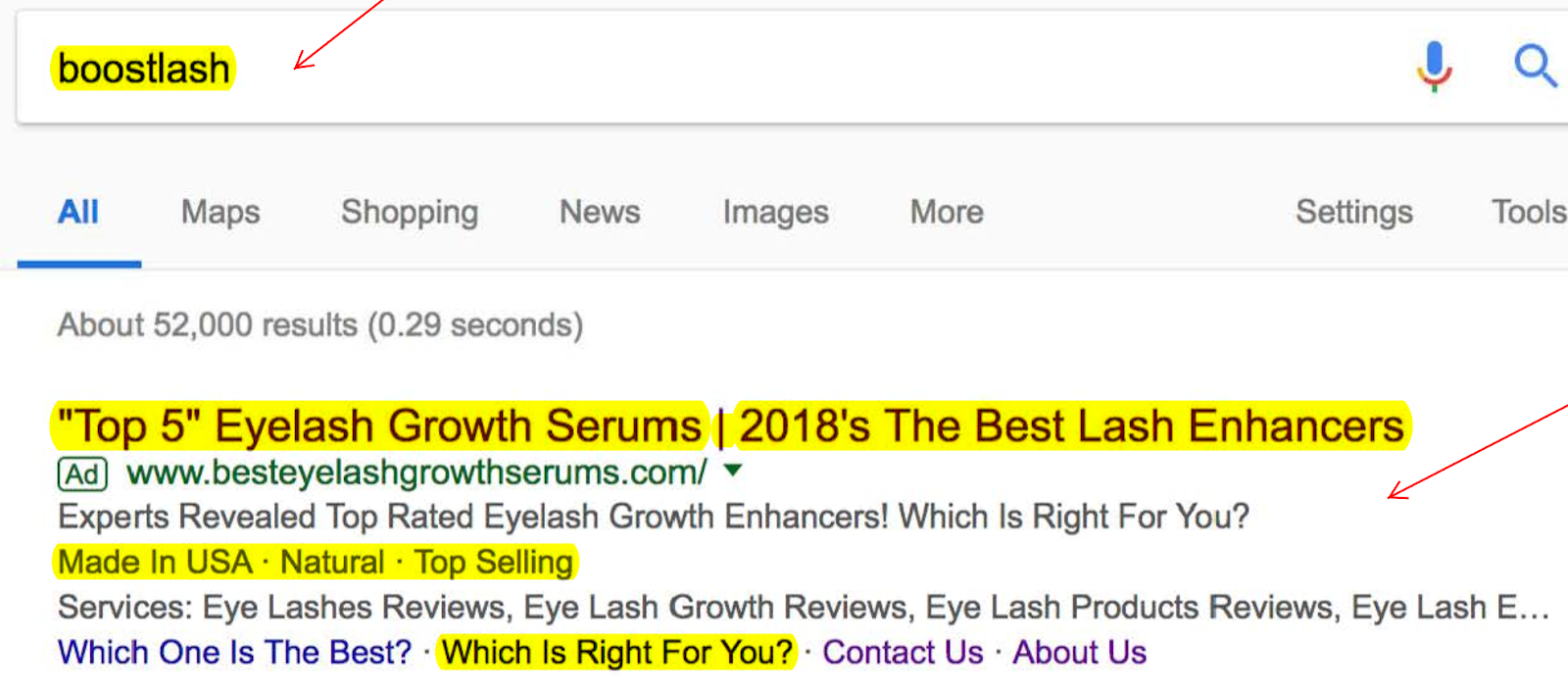Select the All results tab
Screen dimensions: 1568x700
(78, 212)
